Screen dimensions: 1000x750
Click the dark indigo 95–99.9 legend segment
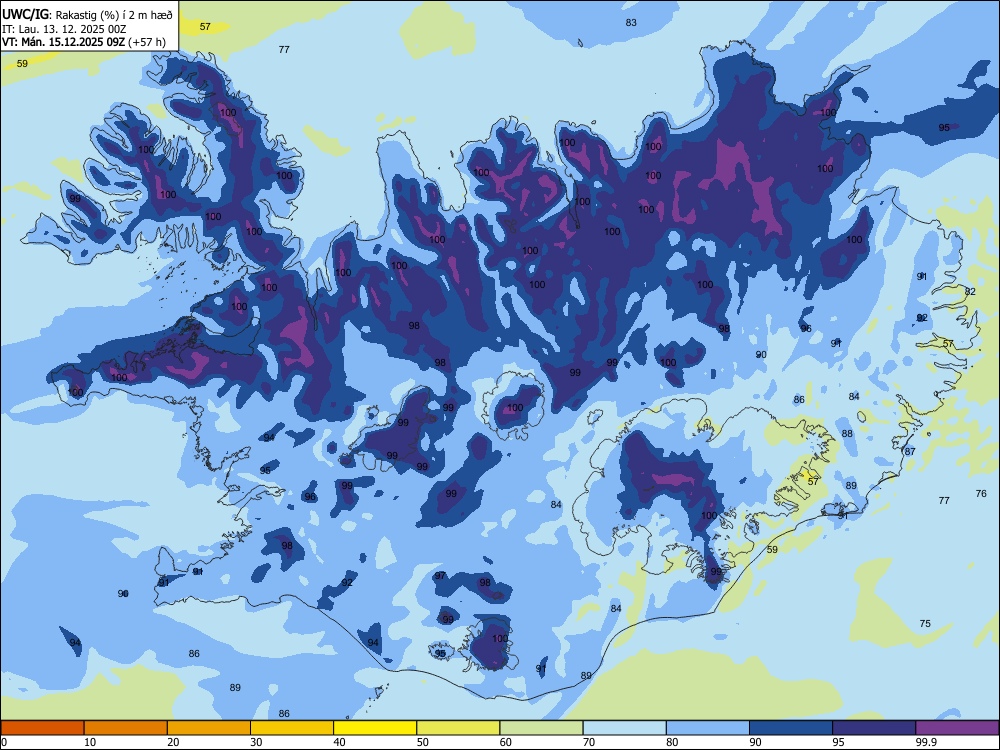tap(874, 728)
